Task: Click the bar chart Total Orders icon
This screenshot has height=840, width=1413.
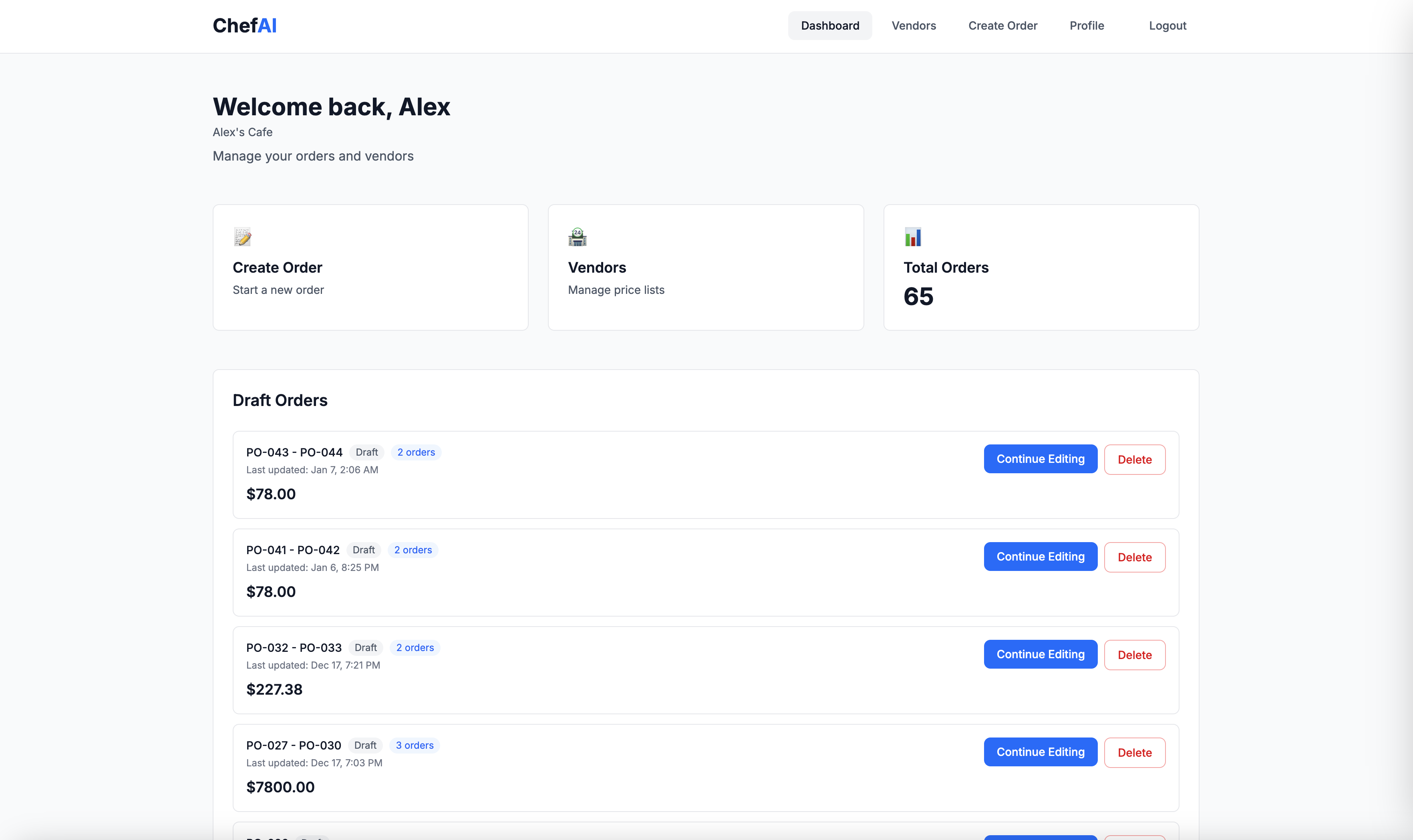Action: (x=912, y=237)
